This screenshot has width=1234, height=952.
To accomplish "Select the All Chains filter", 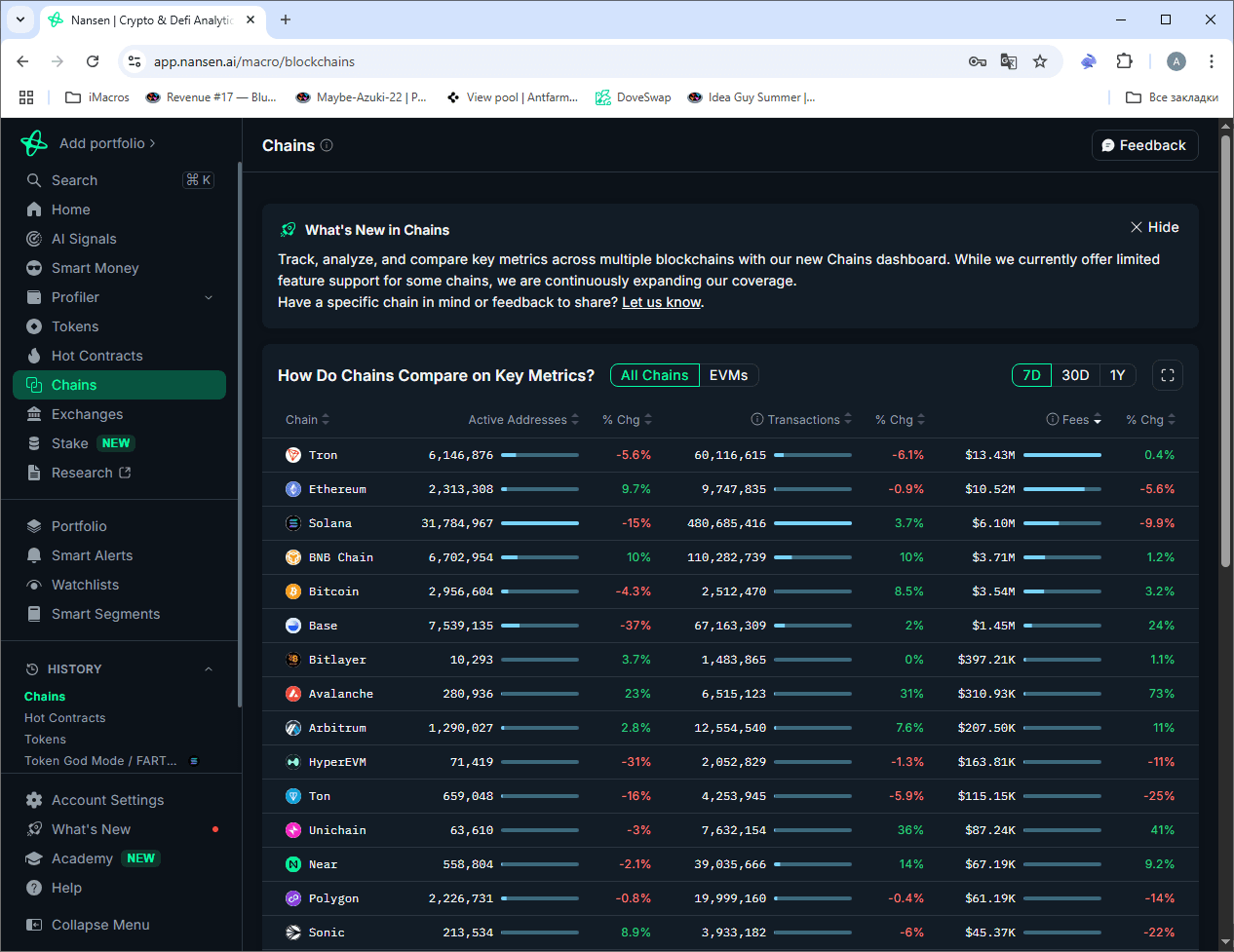I will [655, 375].
